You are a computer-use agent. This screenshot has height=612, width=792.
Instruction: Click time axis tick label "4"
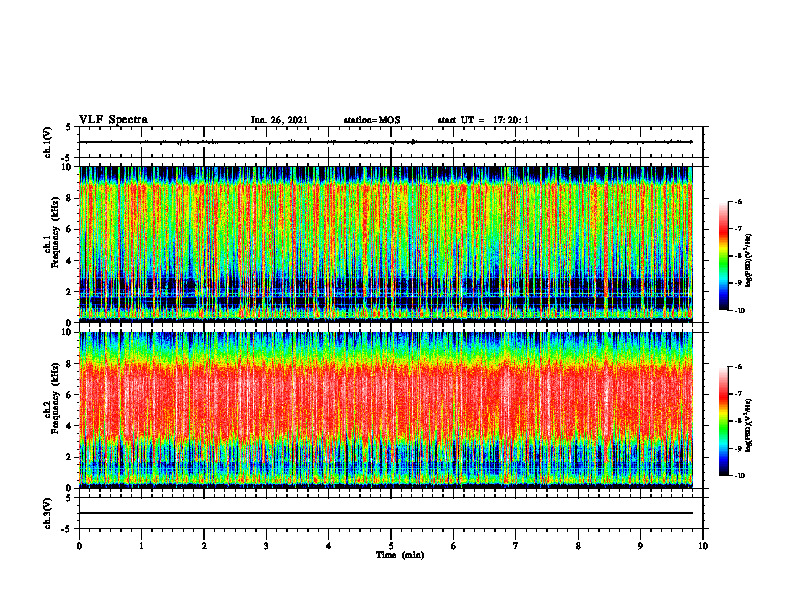point(329,546)
